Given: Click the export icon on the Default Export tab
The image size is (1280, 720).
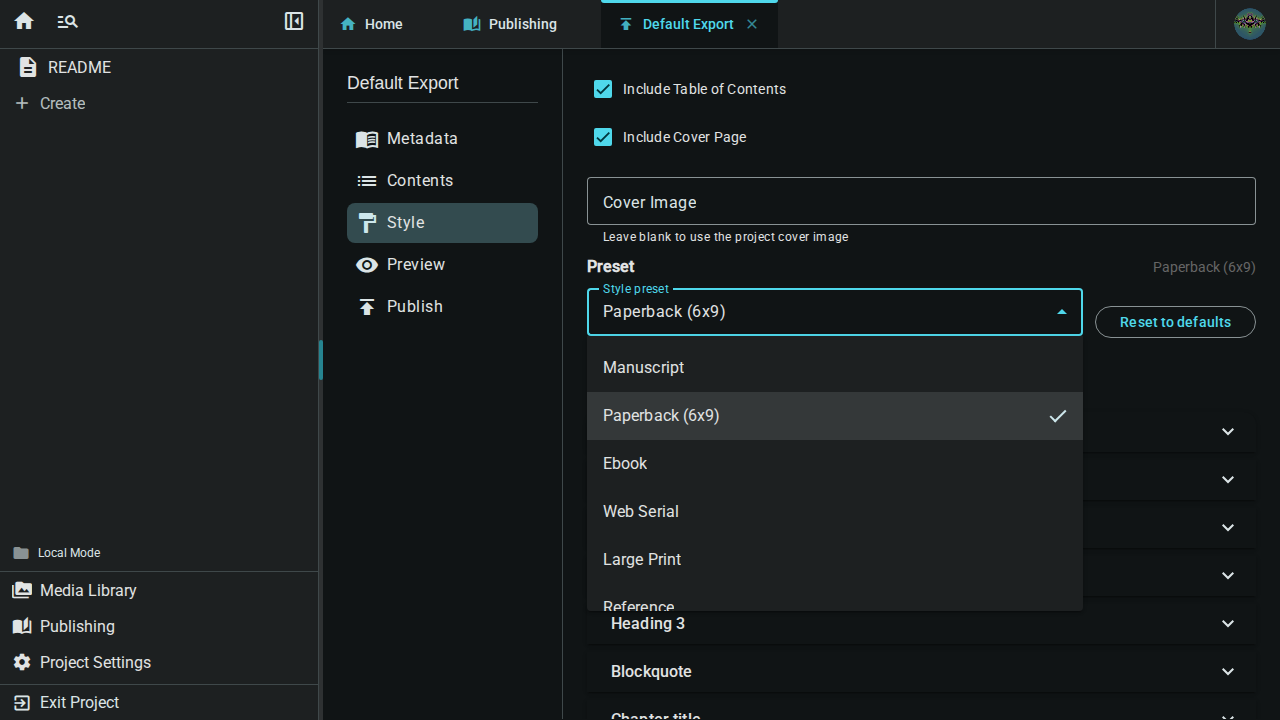Looking at the screenshot, I should point(626,24).
